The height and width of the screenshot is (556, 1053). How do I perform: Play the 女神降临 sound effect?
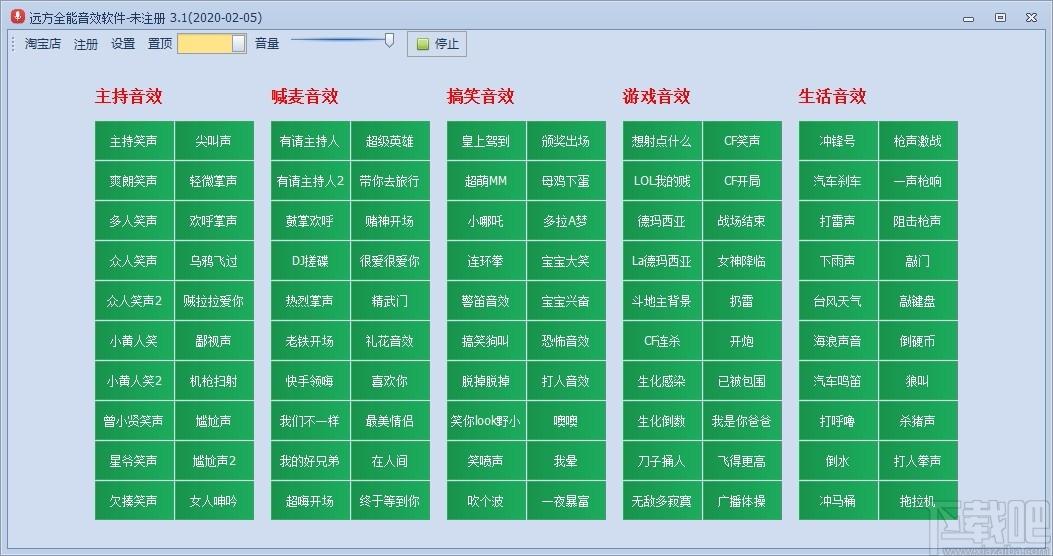tap(742, 261)
